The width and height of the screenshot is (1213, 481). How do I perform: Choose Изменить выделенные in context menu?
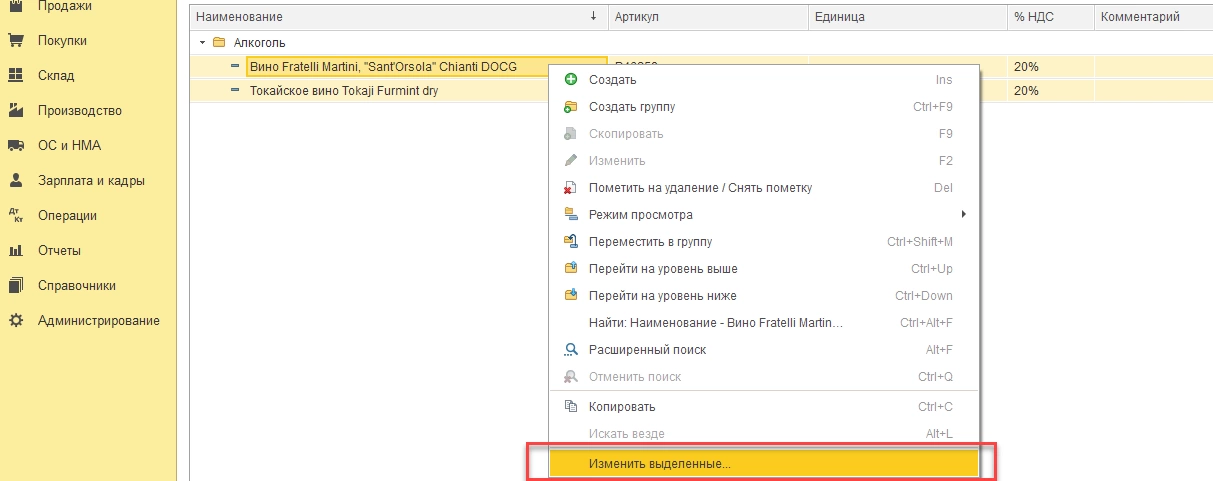pos(660,465)
